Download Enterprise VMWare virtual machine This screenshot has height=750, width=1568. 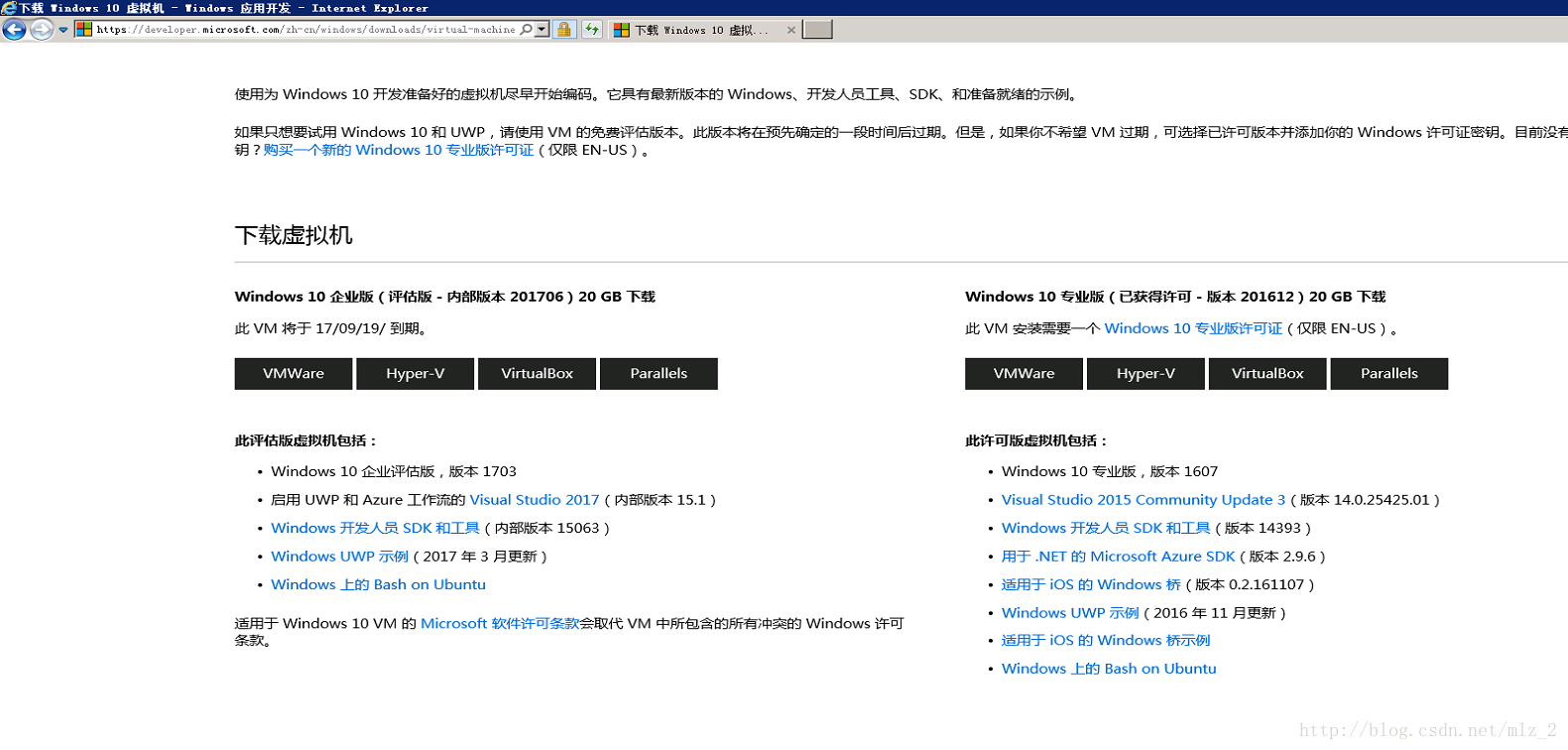(294, 374)
